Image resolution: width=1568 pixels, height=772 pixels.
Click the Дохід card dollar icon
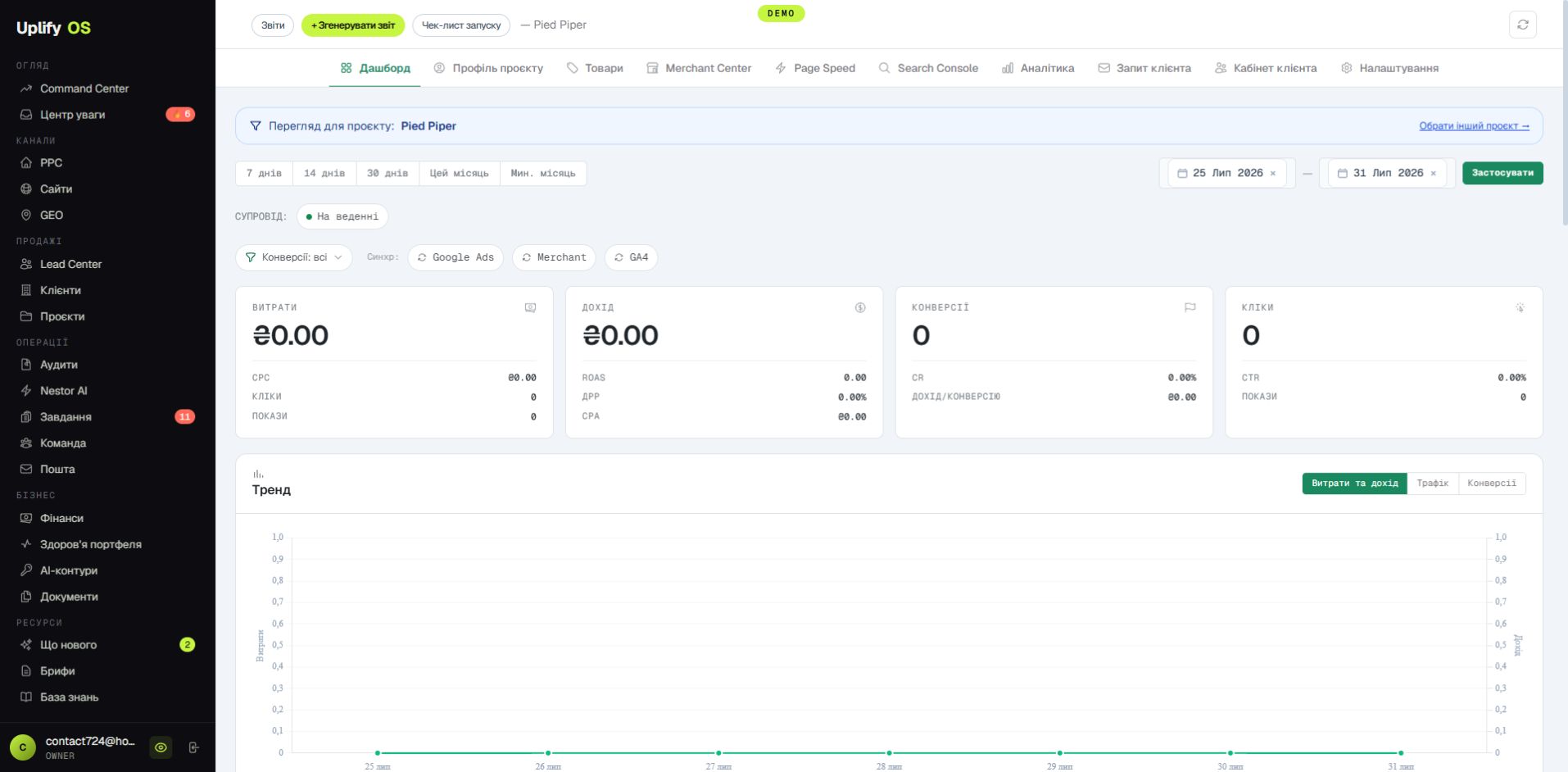(860, 308)
